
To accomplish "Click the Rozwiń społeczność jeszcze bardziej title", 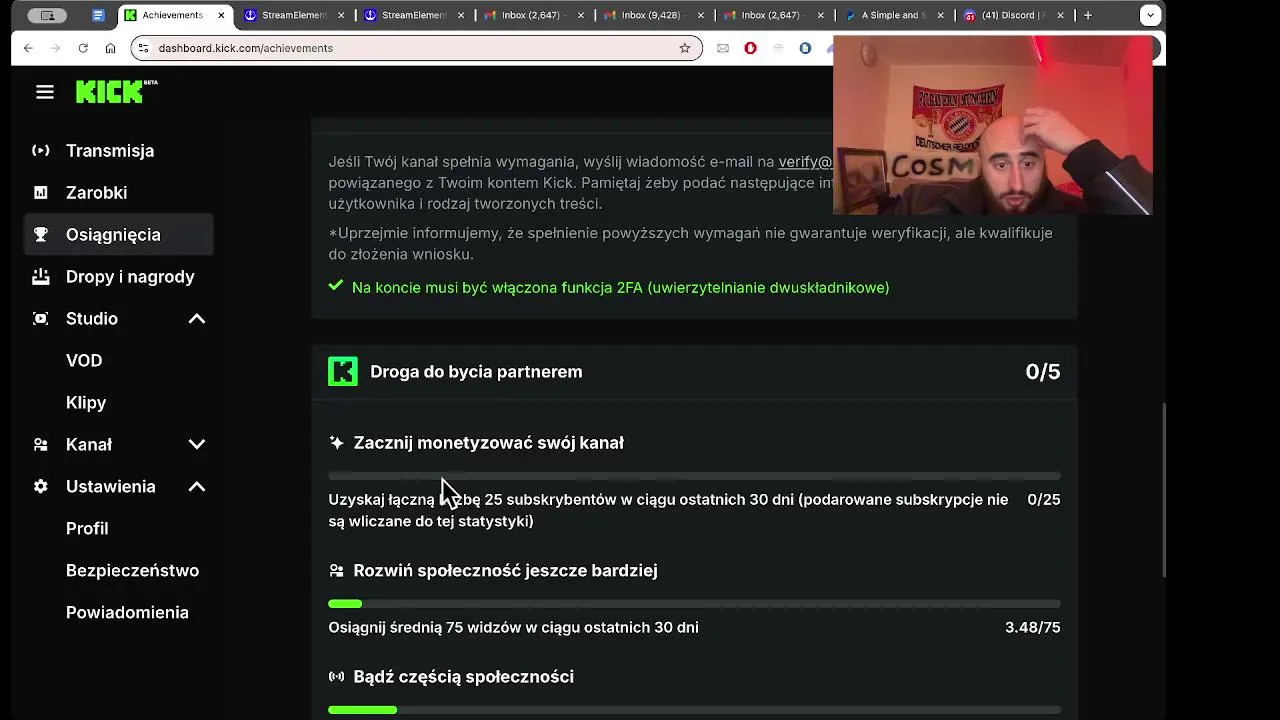I will tap(505, 571).
